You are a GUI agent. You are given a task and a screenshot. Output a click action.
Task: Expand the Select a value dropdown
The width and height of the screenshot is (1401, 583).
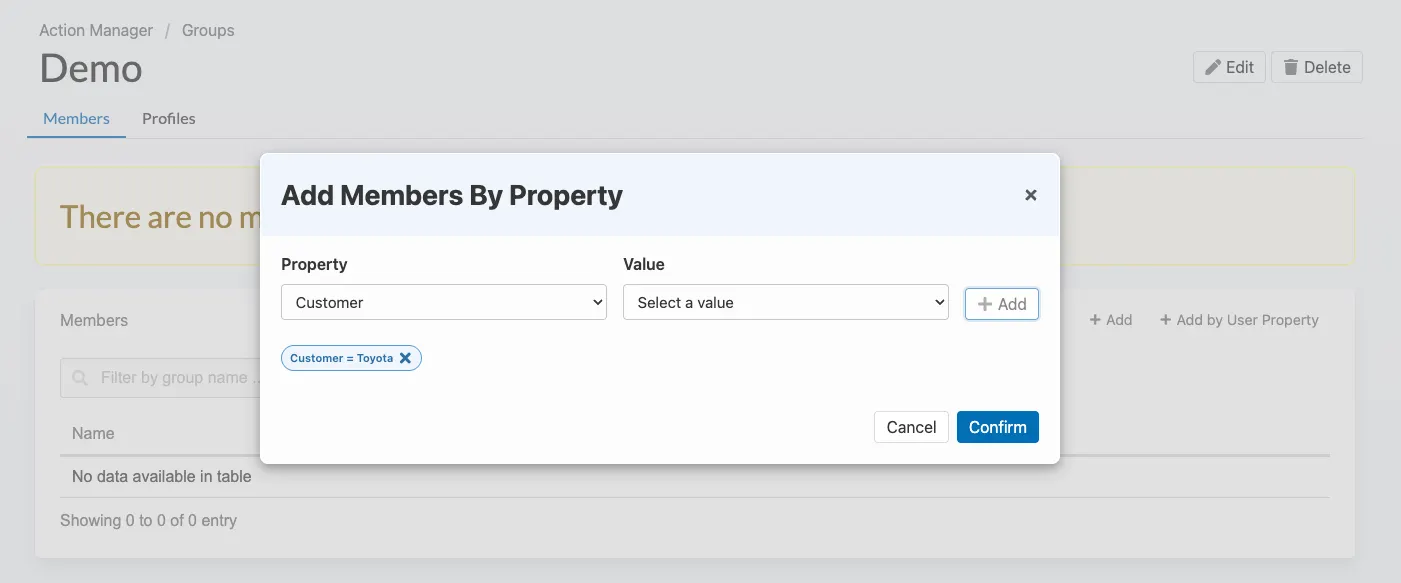(785, 302)
